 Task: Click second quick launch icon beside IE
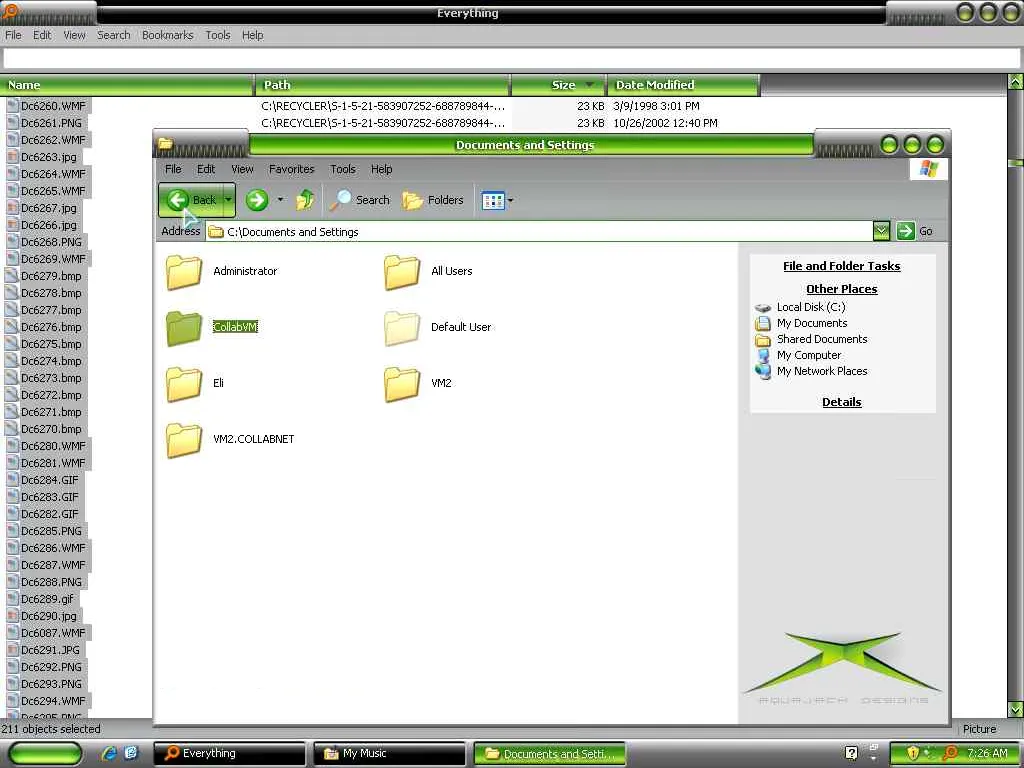pyautogui.click(x=131, y=753)
